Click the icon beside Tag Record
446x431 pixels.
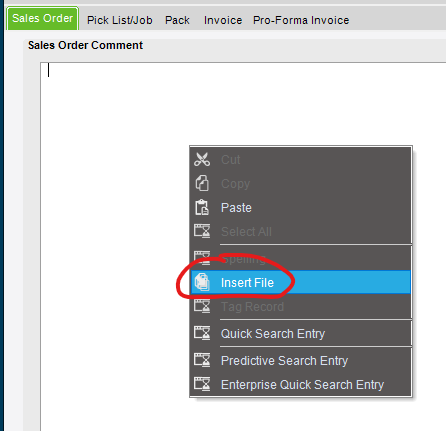point(202,306)
